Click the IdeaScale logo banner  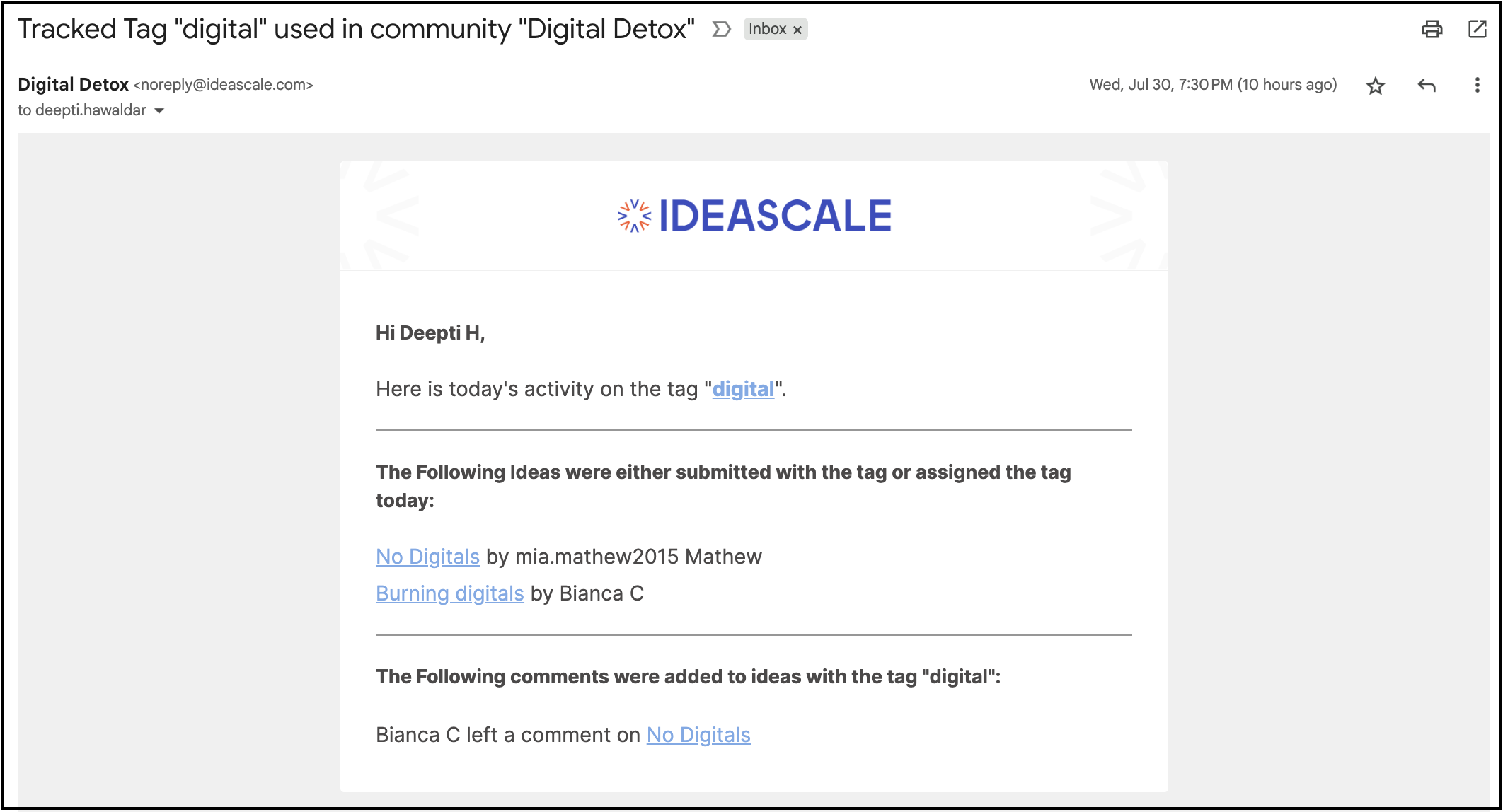click(754, 216)
